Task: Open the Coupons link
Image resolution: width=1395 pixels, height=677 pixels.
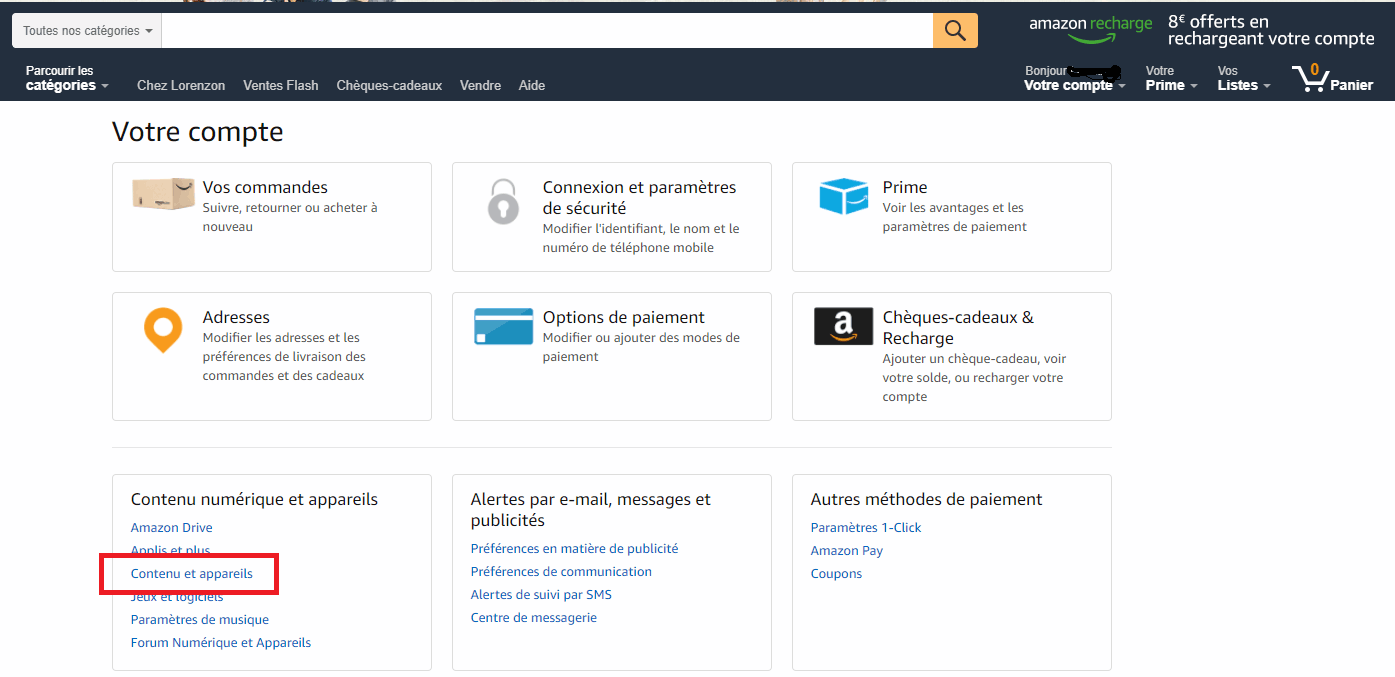Action: pyautogui.click(x=836, y=573)
